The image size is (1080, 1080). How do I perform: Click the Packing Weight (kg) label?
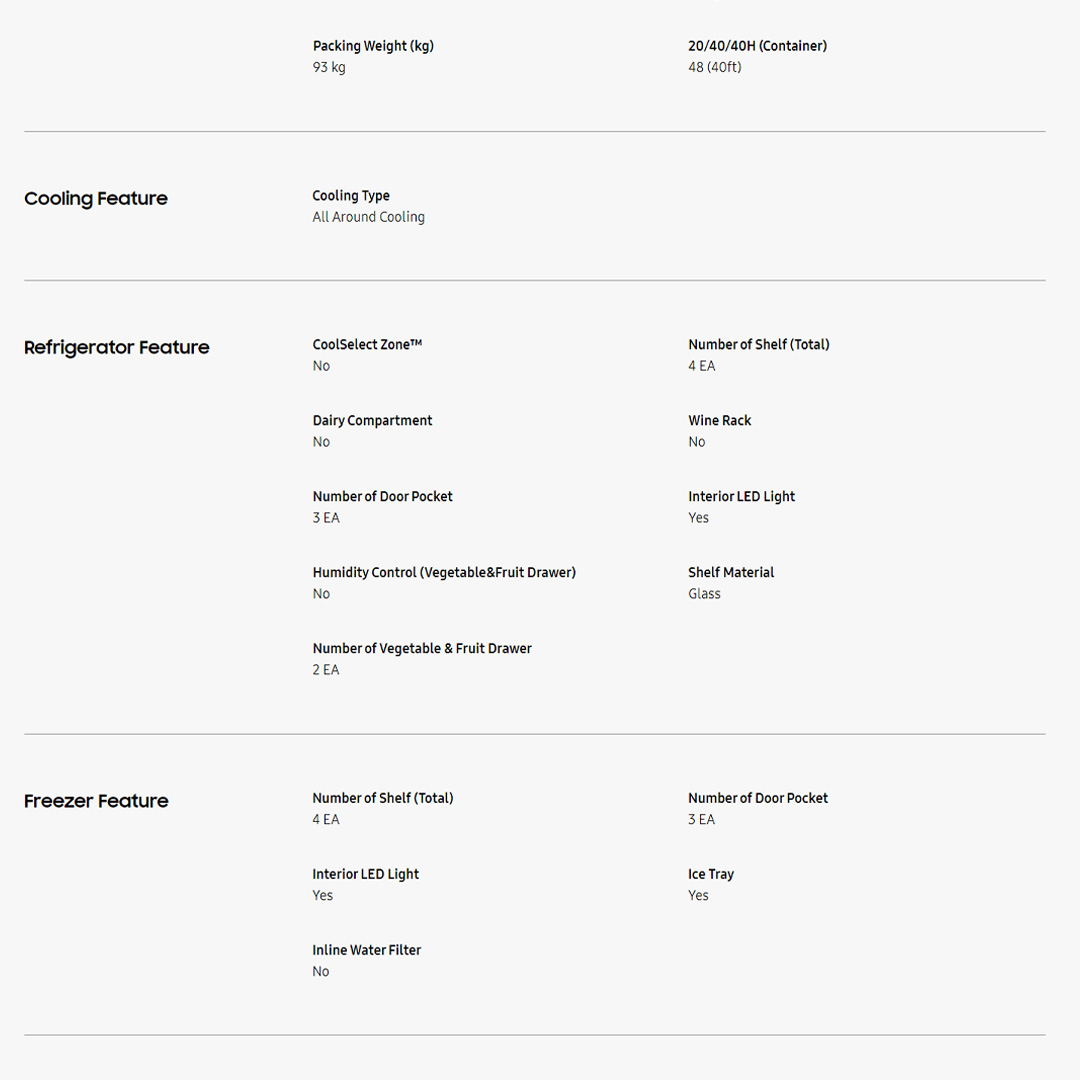tap(373, 46)
